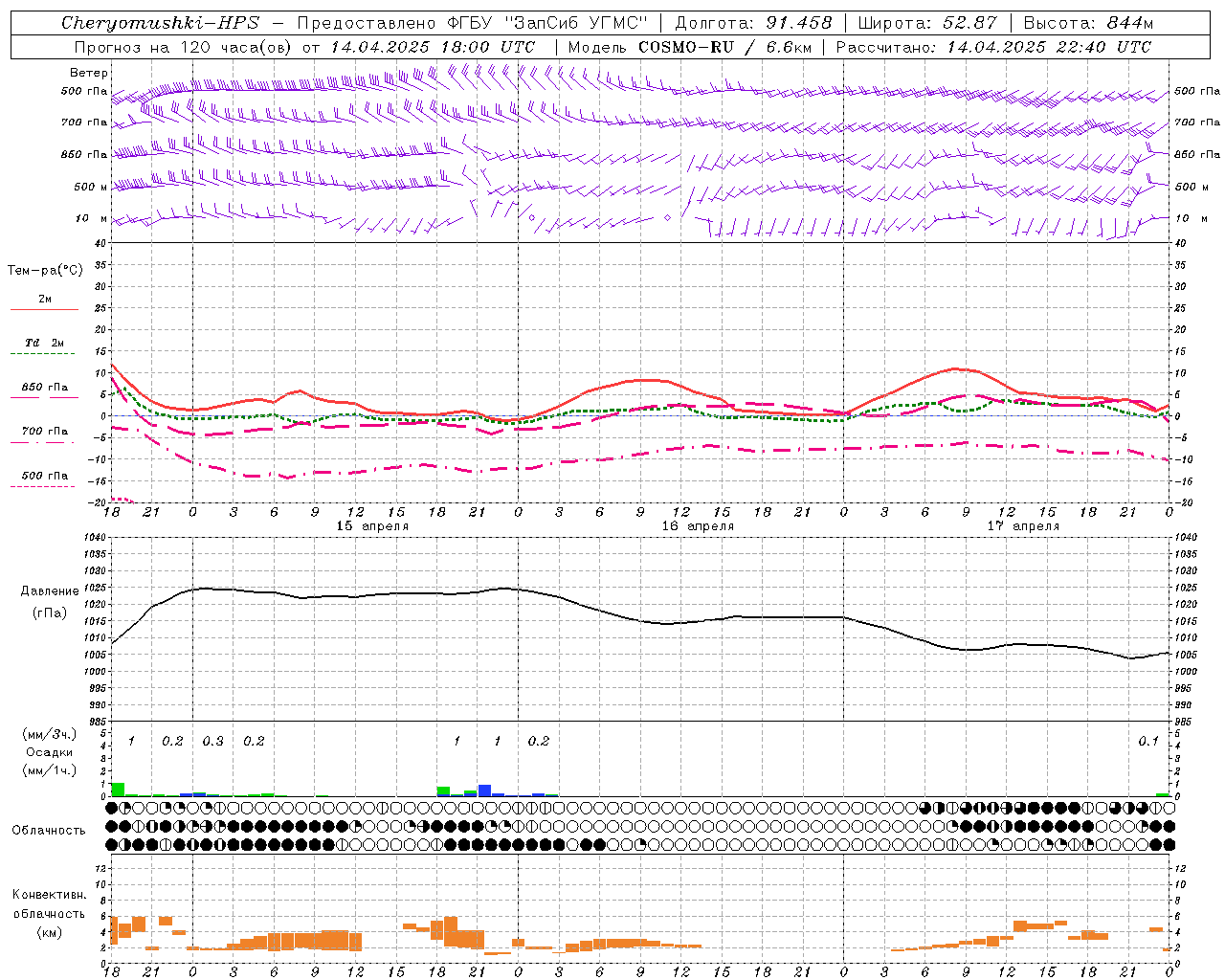
Task: Select the 'Предоставлено ФГБУ ЗапСиб УГМС' text
Action: (x=473, y=23)
